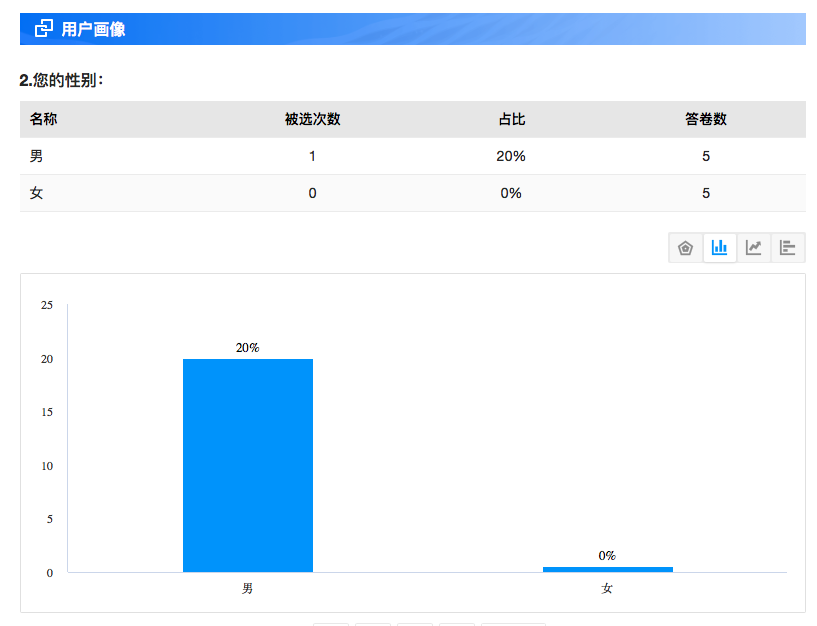Click the y-axis value 10
The height and width of the screenshot is (626, 817).
47,466
